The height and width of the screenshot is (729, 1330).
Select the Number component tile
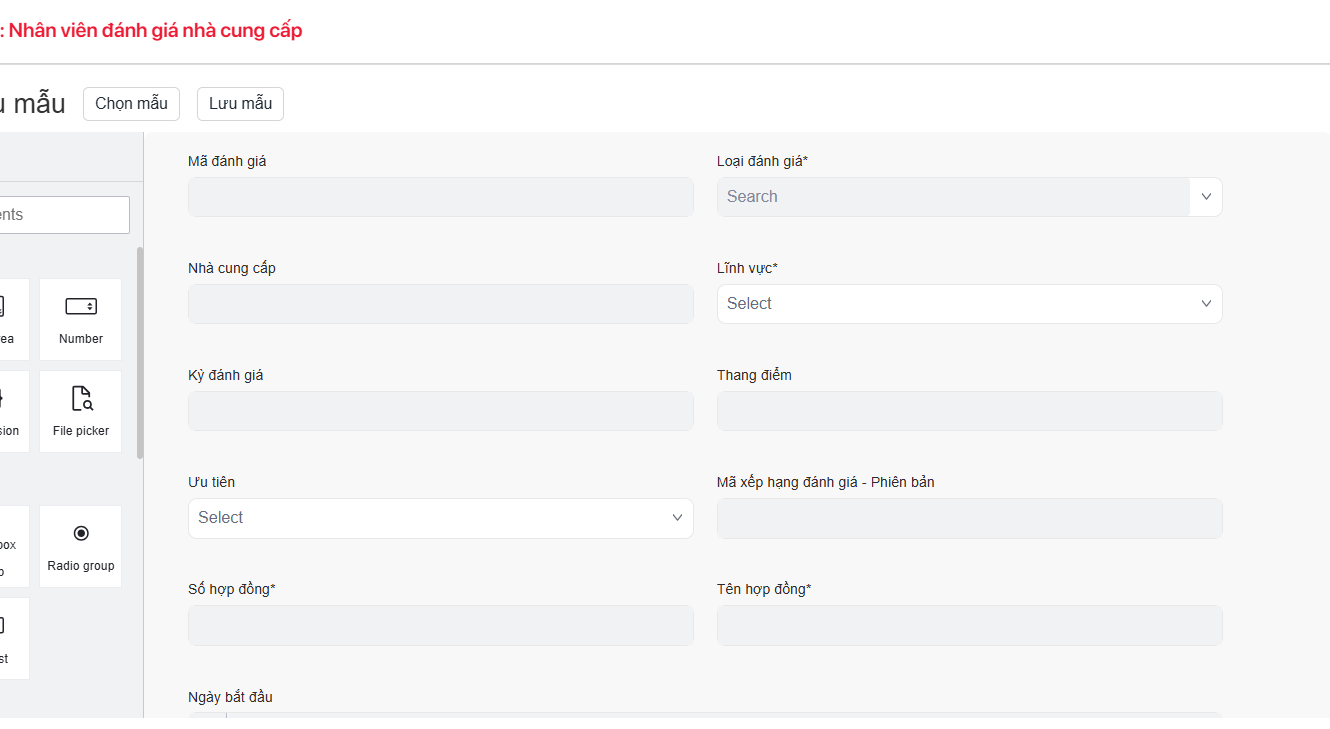click(x=80, y=319)
